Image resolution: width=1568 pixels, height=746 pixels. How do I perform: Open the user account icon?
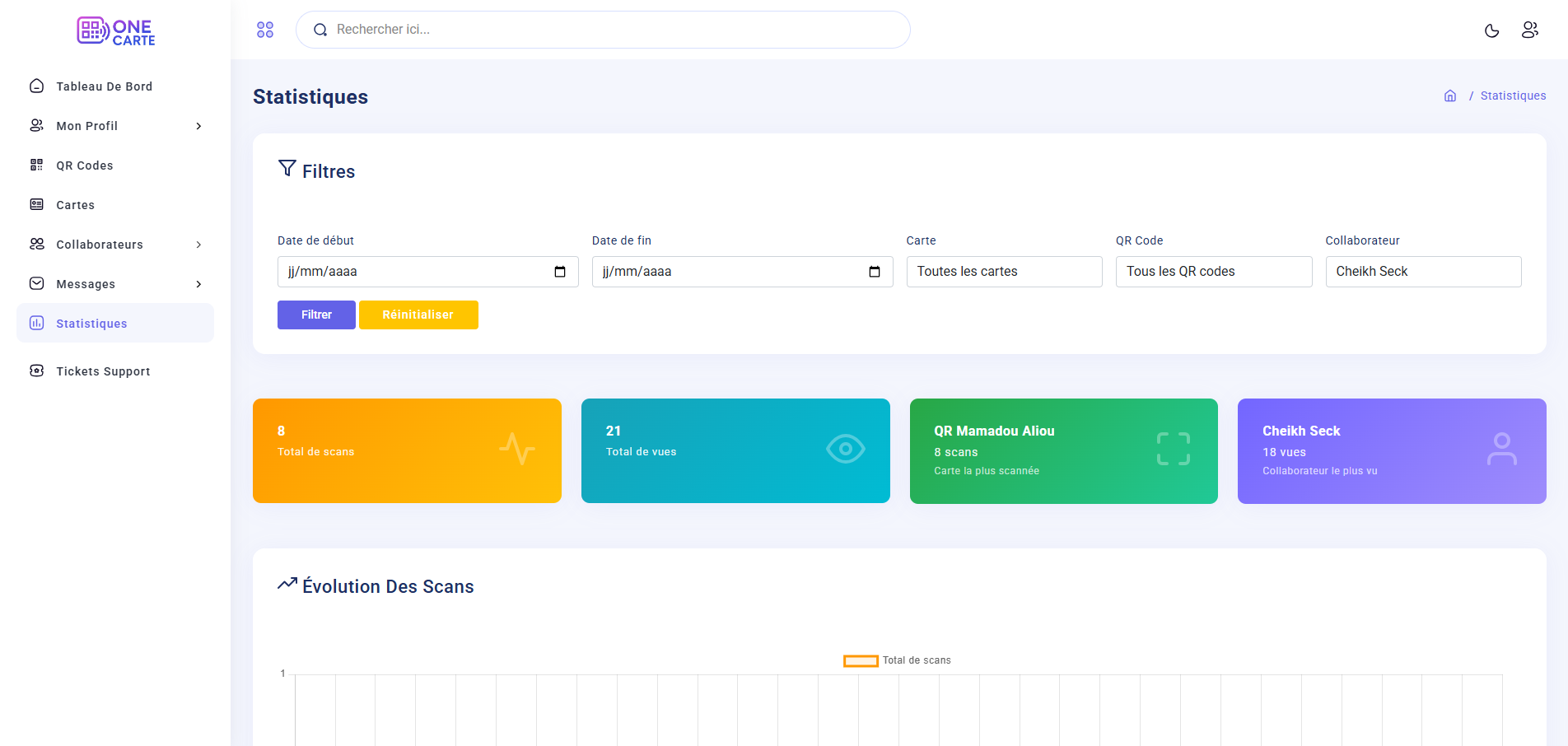pyautogui.click(x=1529, y=30)
